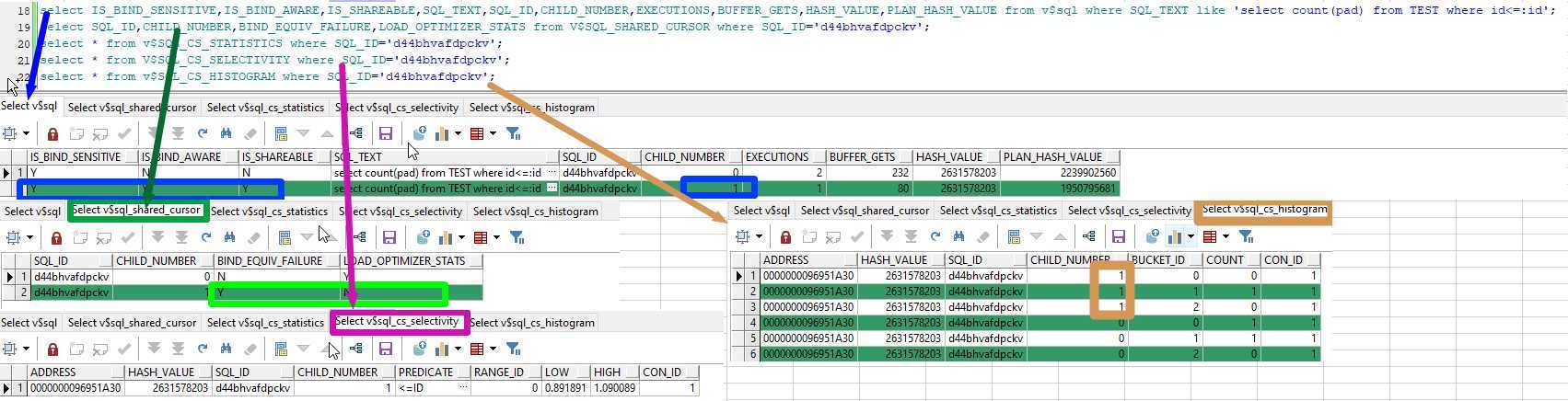1568x401 pixels.
Task: Click the IS_BIND_SENSITIVE column header
Action: click(83, 157)
